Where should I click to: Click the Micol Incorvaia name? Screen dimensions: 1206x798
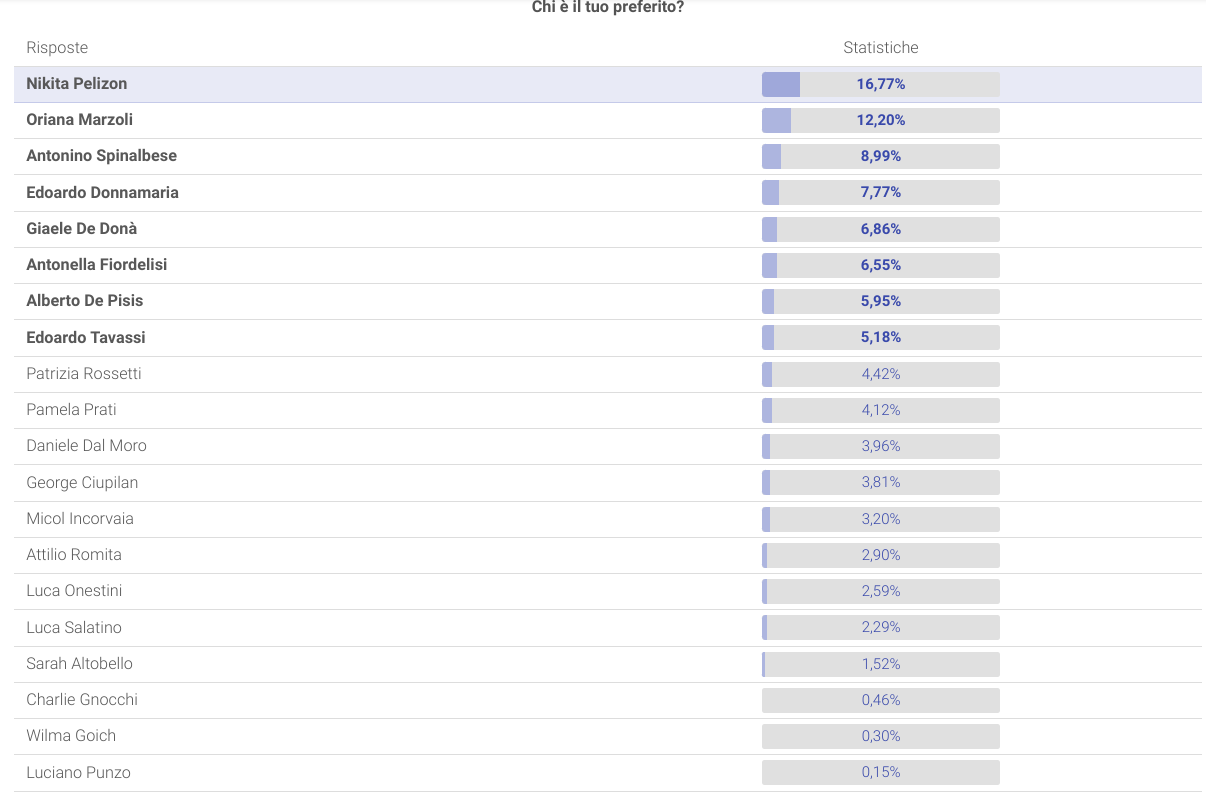click(x=80, y=519)
